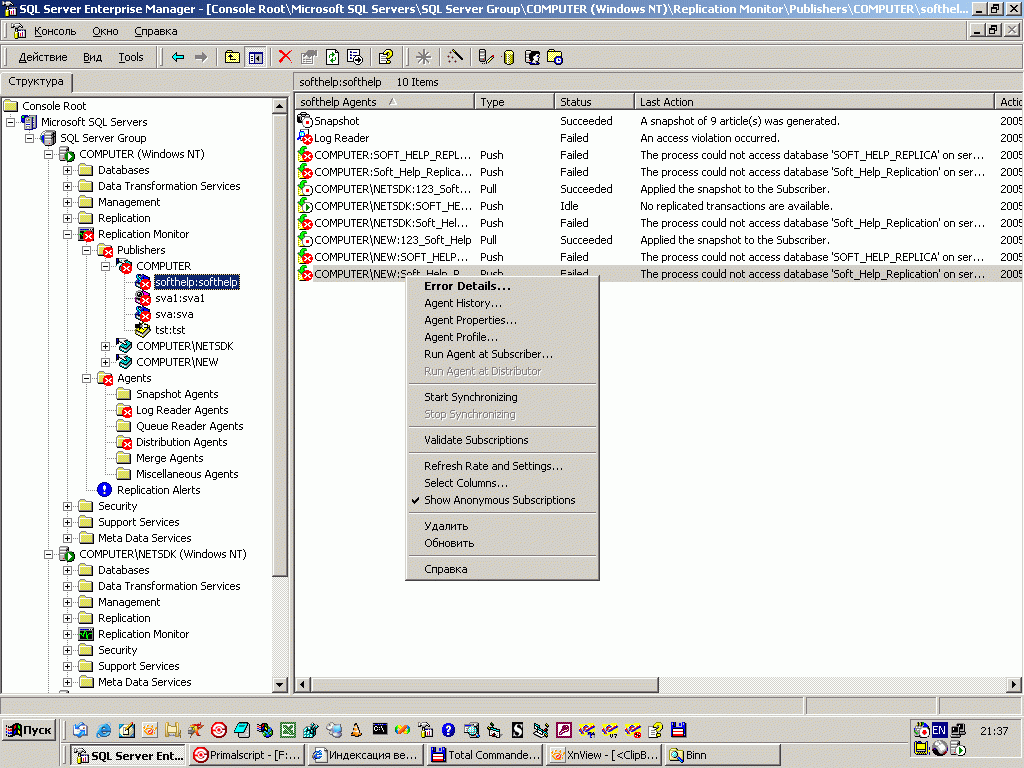Click the floppy disk quick launch icon
Image resolution: width=1024 pixels, height=768 pixels.
tap(679, 730)
